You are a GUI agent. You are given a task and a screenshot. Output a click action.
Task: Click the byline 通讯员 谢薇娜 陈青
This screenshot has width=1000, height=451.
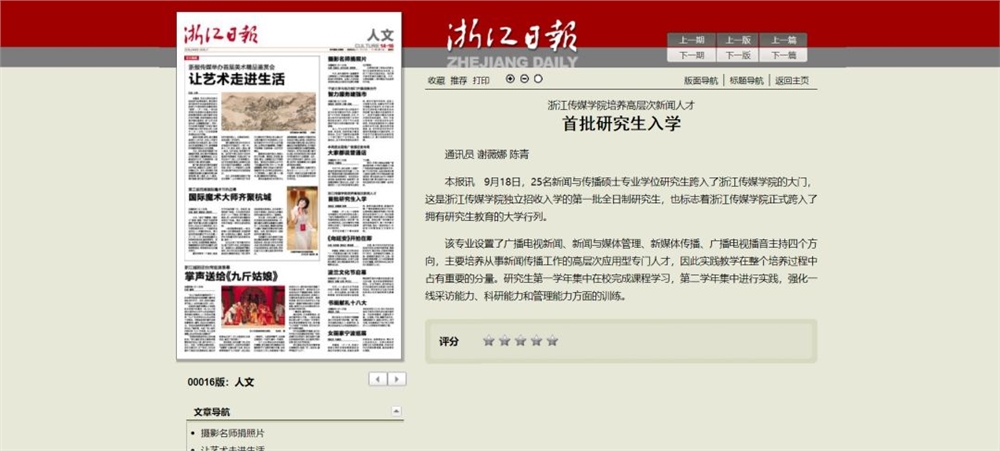tap(487, 154)
